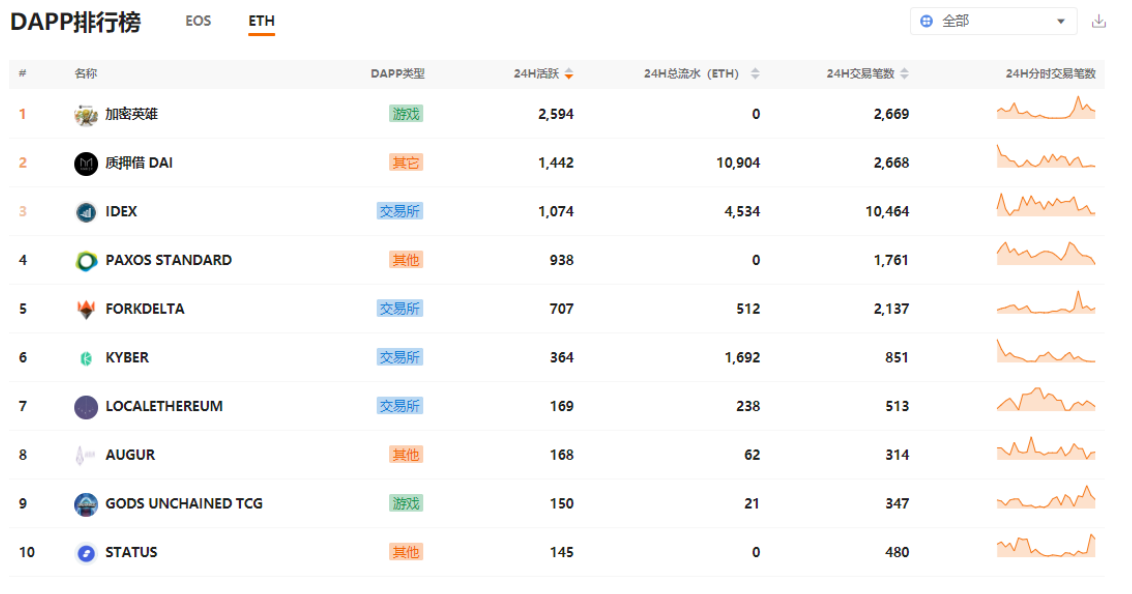Image resolution: width=1132 pixels, height=594 pixels.
Task: Click the FORKDELTA sparkline chart
Action: 1046,302
